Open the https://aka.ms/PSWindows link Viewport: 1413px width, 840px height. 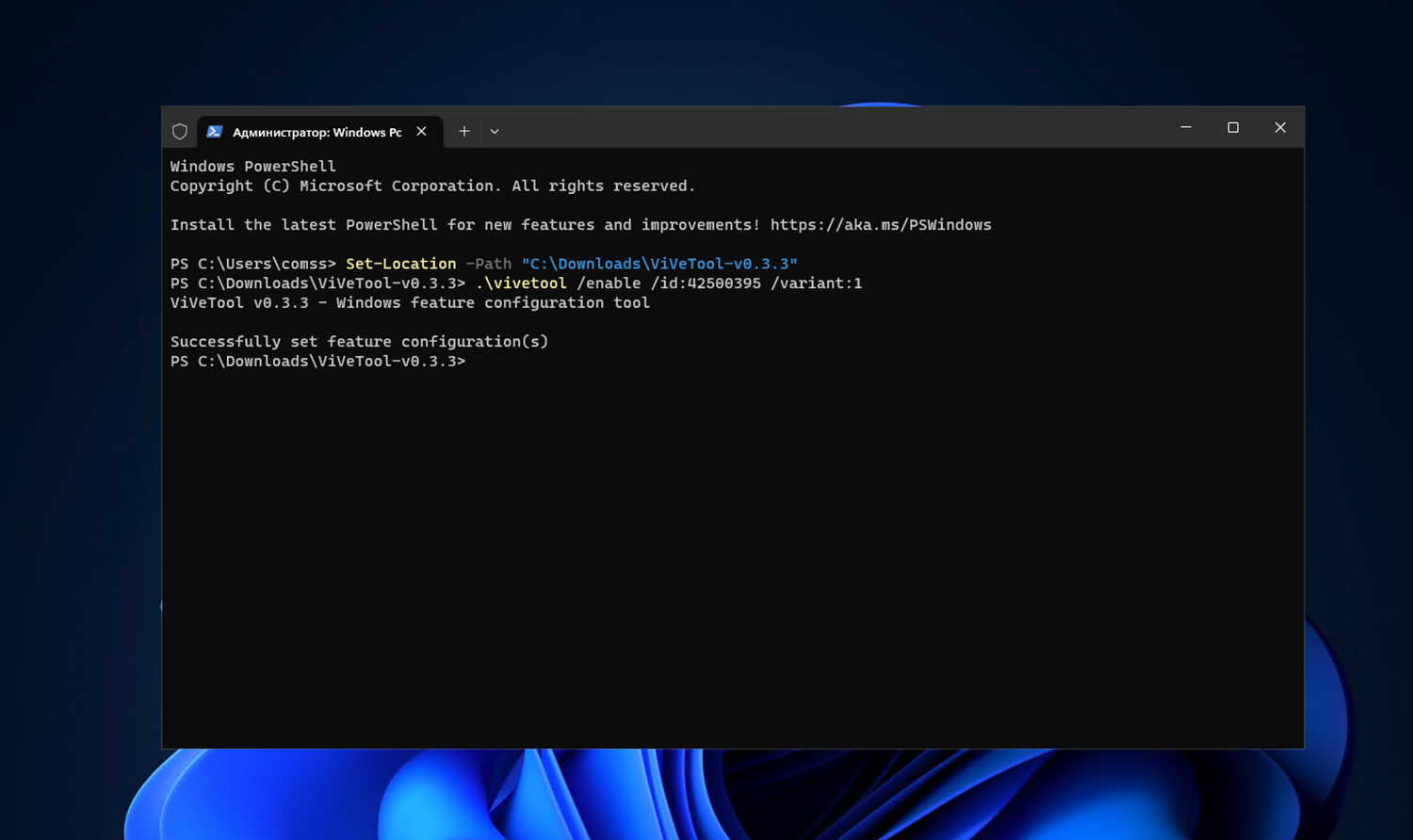(x=881, y=225)
